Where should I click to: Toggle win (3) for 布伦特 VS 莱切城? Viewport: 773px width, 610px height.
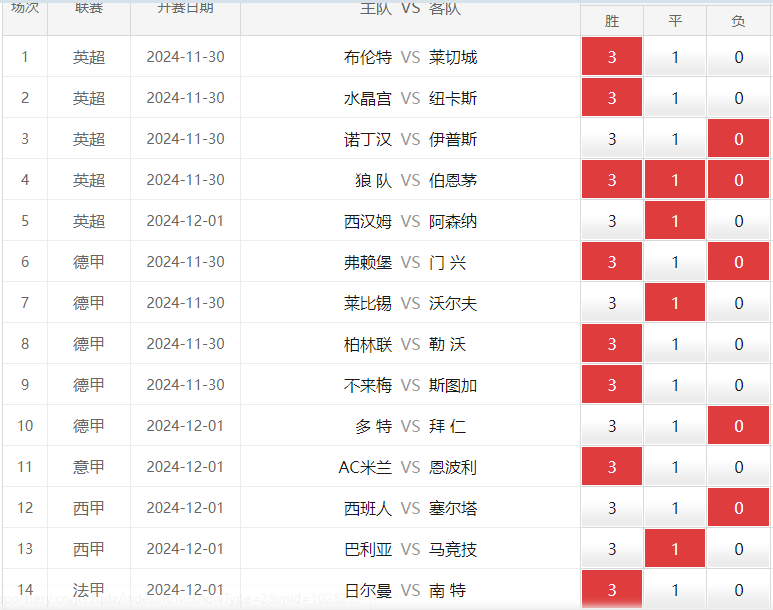coord(612,56)
